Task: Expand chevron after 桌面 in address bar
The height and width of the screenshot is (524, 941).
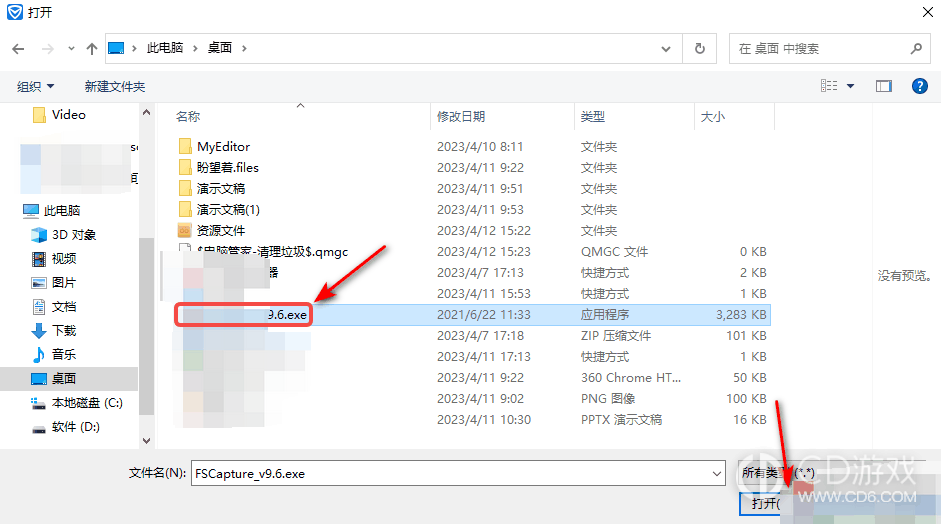Action: point(244,48)
